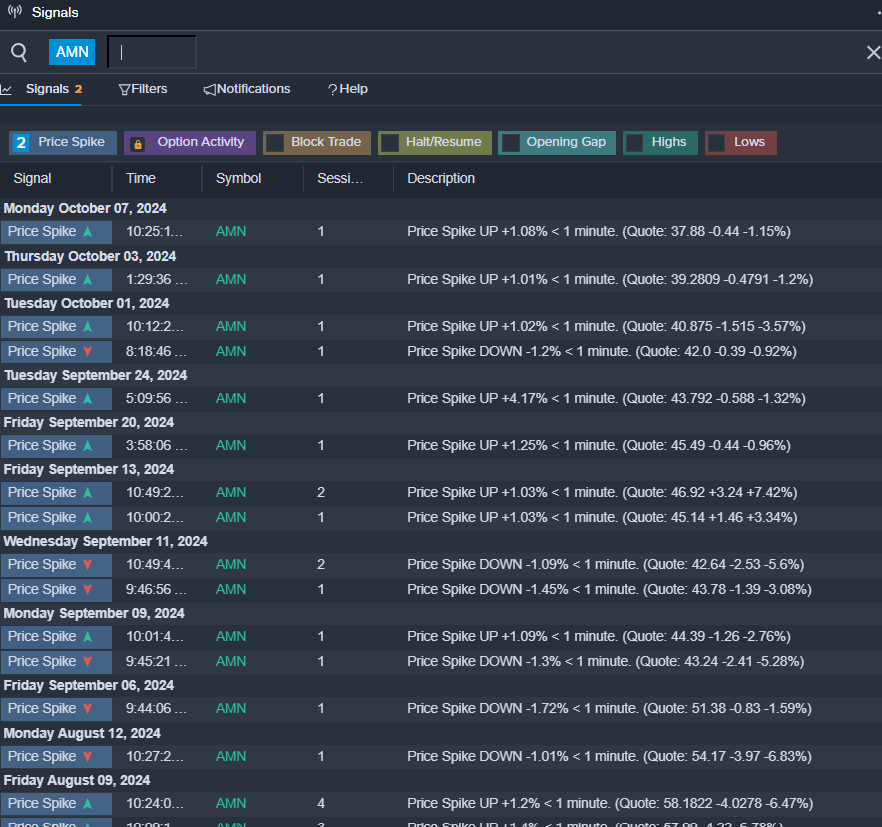Viewport: 882px width, 827px height.
Task: Sort by the Description column header
Action: tap(441, 178)
